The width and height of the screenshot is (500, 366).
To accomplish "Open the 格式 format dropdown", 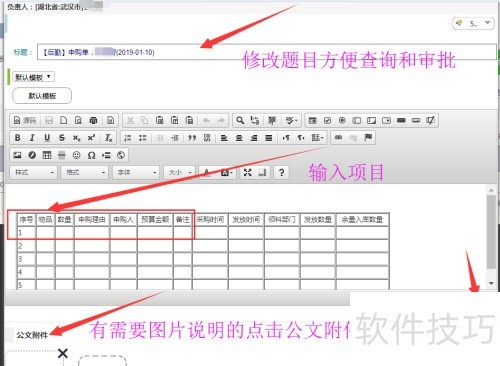I will tap(85, 172).
